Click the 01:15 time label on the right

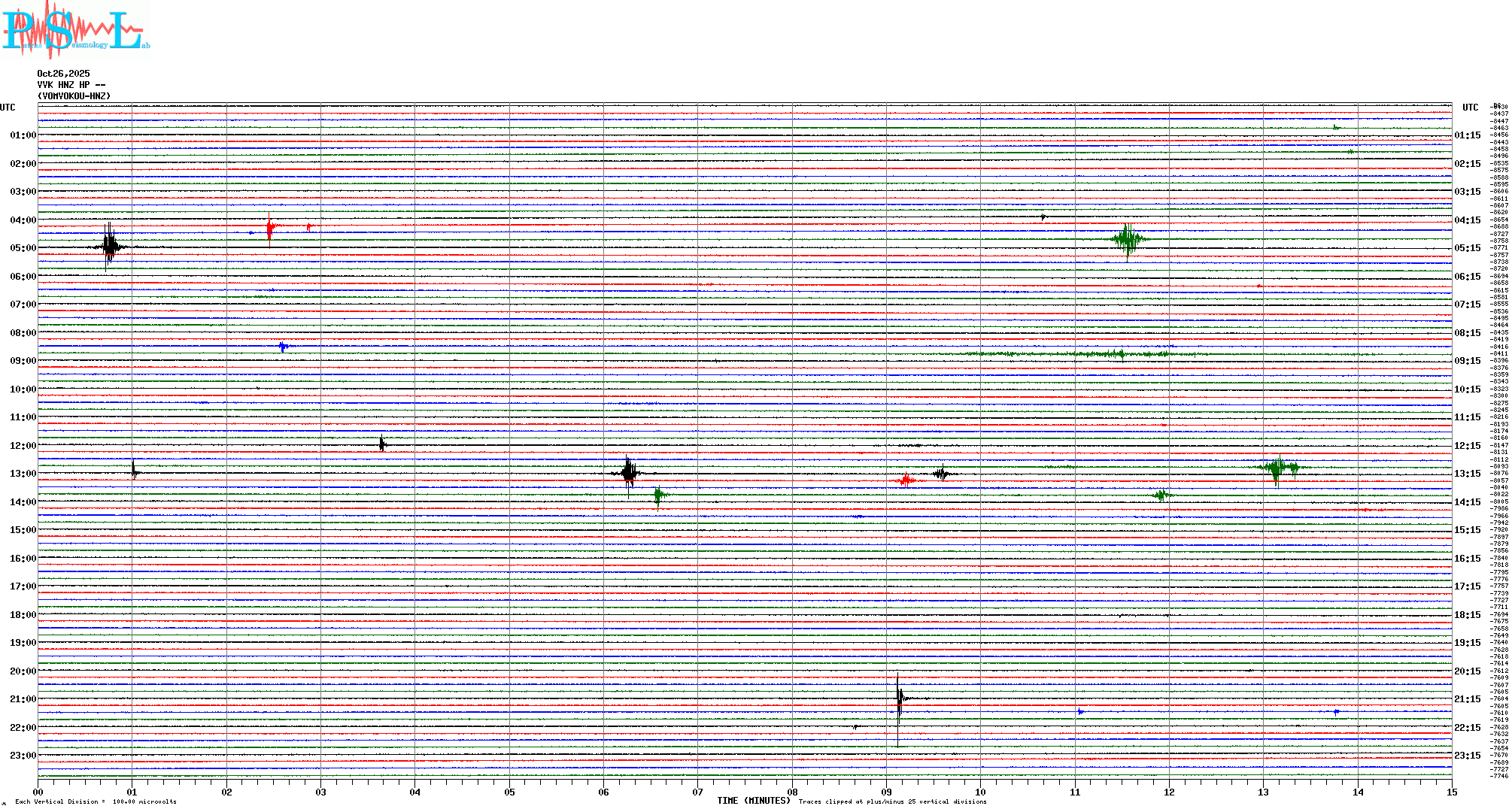[1467, 135]
